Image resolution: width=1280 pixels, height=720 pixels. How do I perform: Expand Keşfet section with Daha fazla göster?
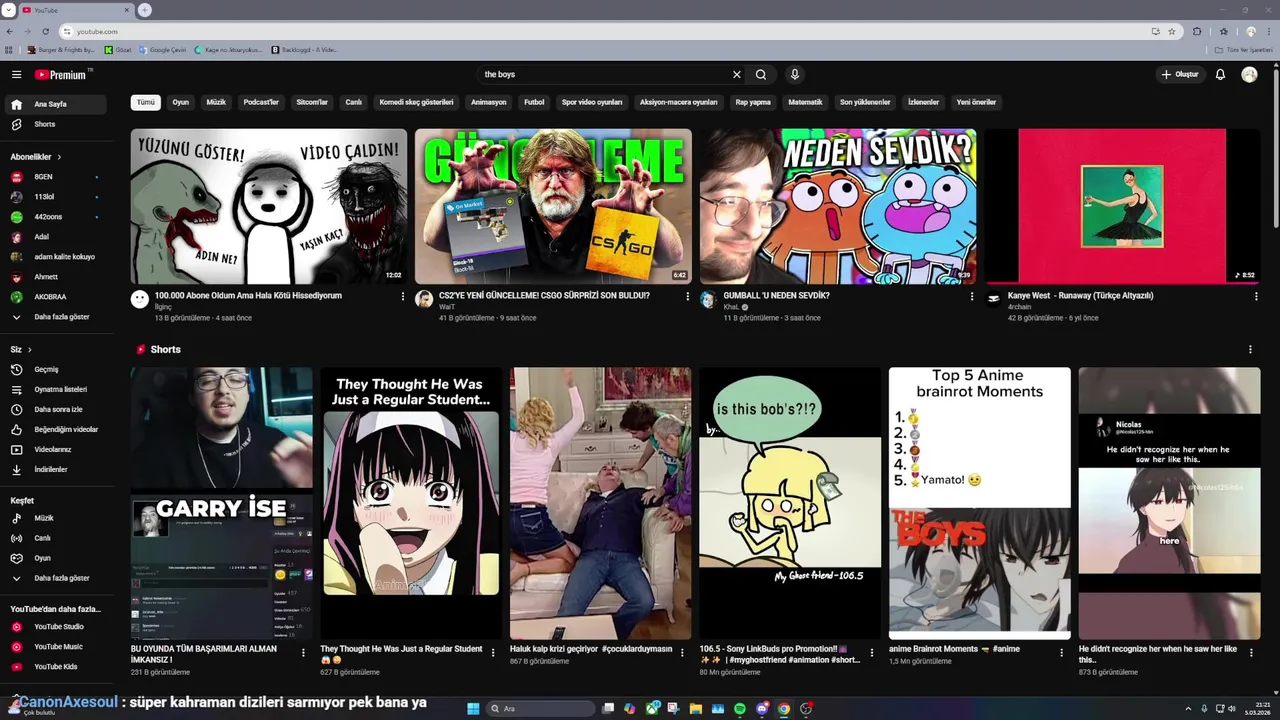(57, 579)
